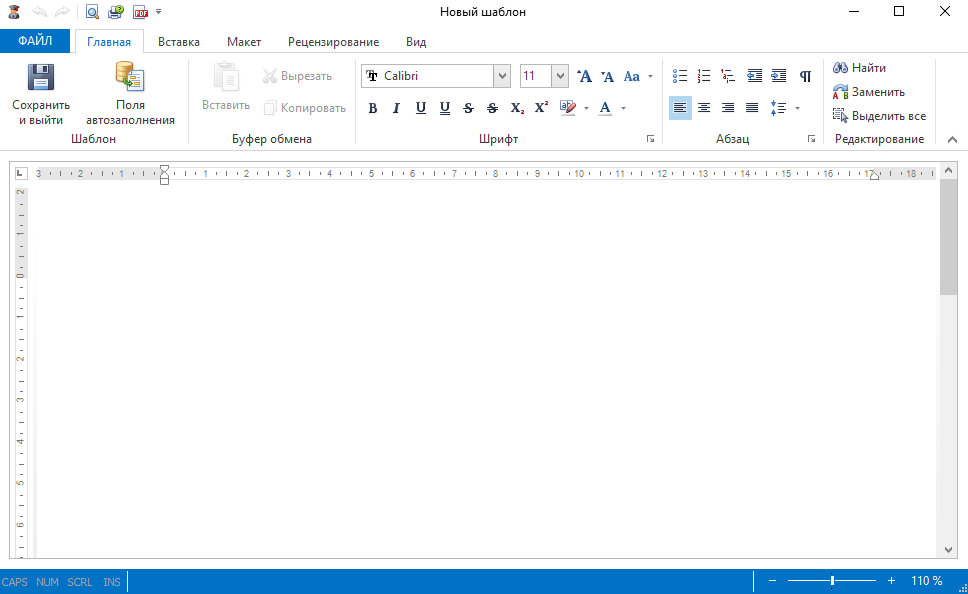Switch to the Макет tab

(244, 42)
